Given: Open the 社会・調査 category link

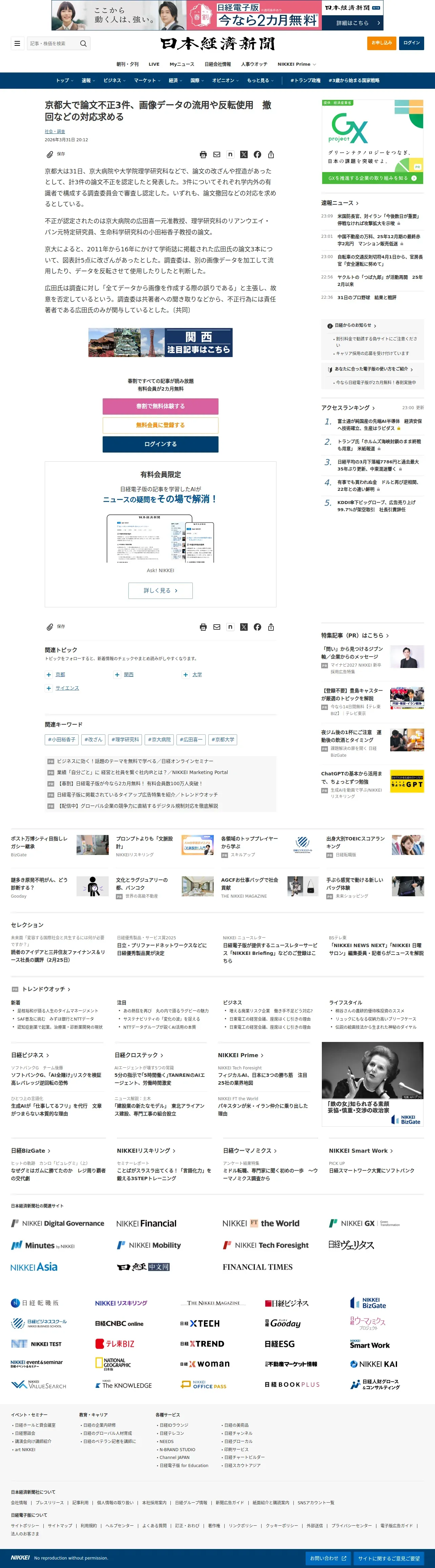Looking at the screenshot, I should [55, 131].
